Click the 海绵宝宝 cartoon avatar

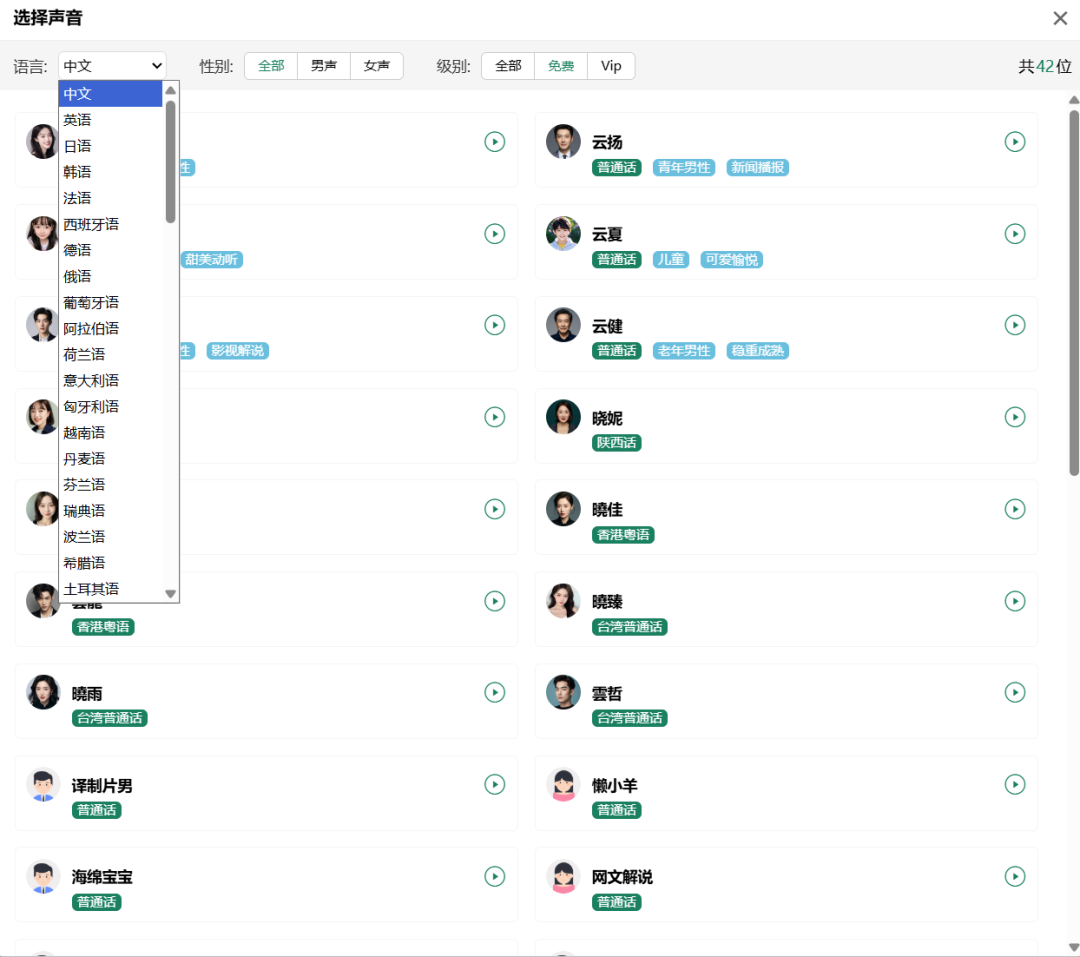pyautogui.click(x=43, y=876)
